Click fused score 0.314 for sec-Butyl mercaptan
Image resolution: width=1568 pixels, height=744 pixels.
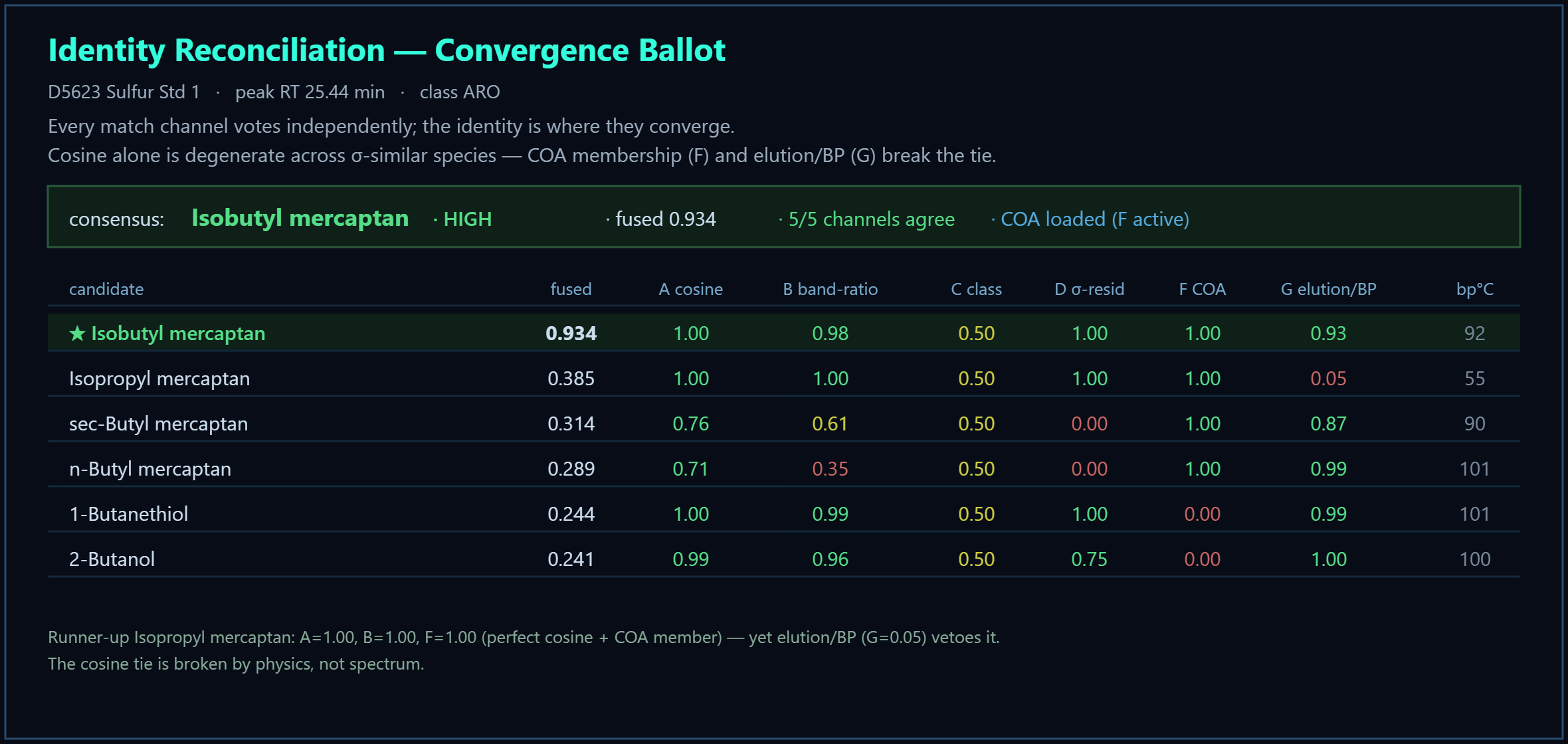click(x=571, y=424)
